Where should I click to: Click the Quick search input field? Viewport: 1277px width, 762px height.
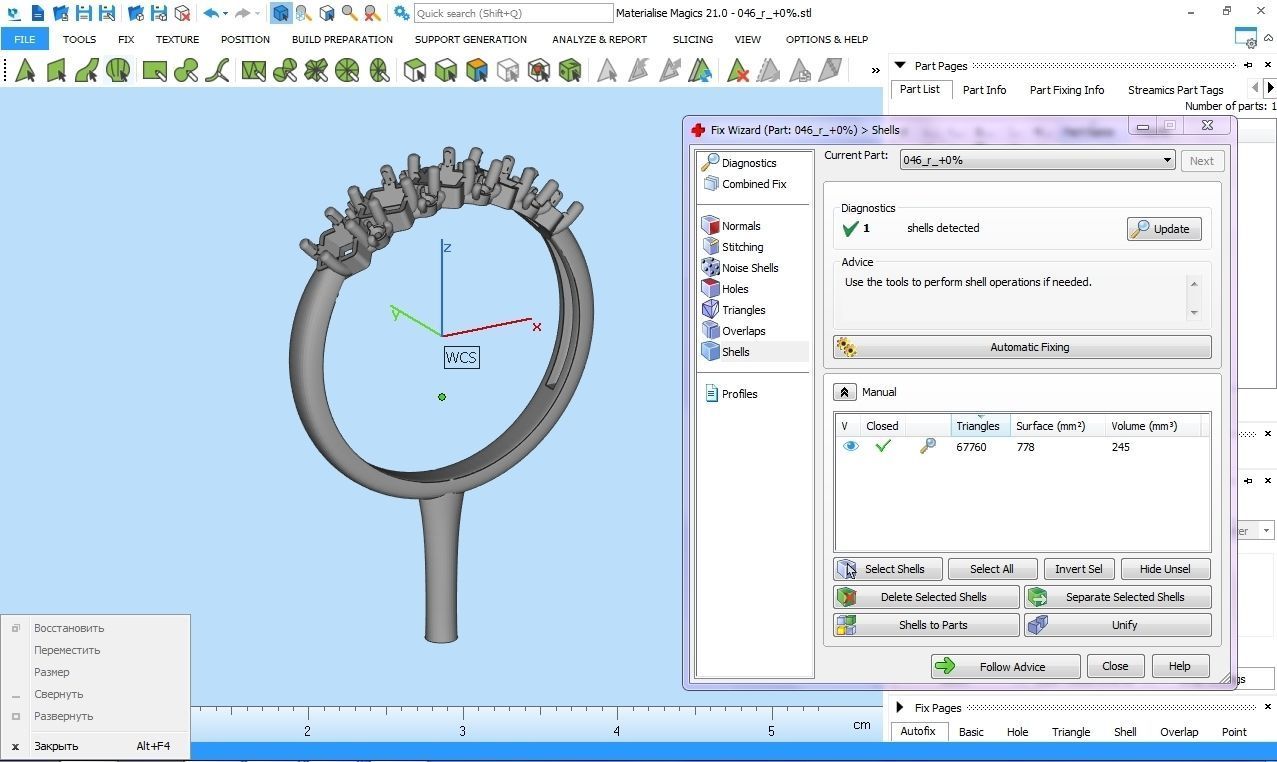tap(512, 13)
